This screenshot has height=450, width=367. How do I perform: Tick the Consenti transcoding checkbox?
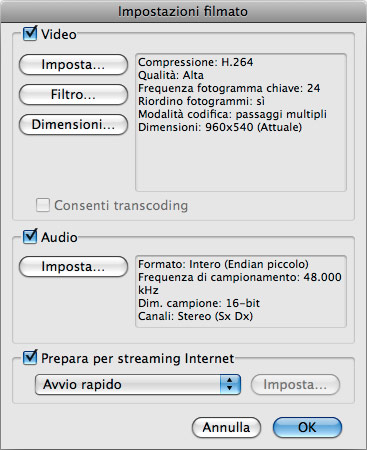pos(43,205)
